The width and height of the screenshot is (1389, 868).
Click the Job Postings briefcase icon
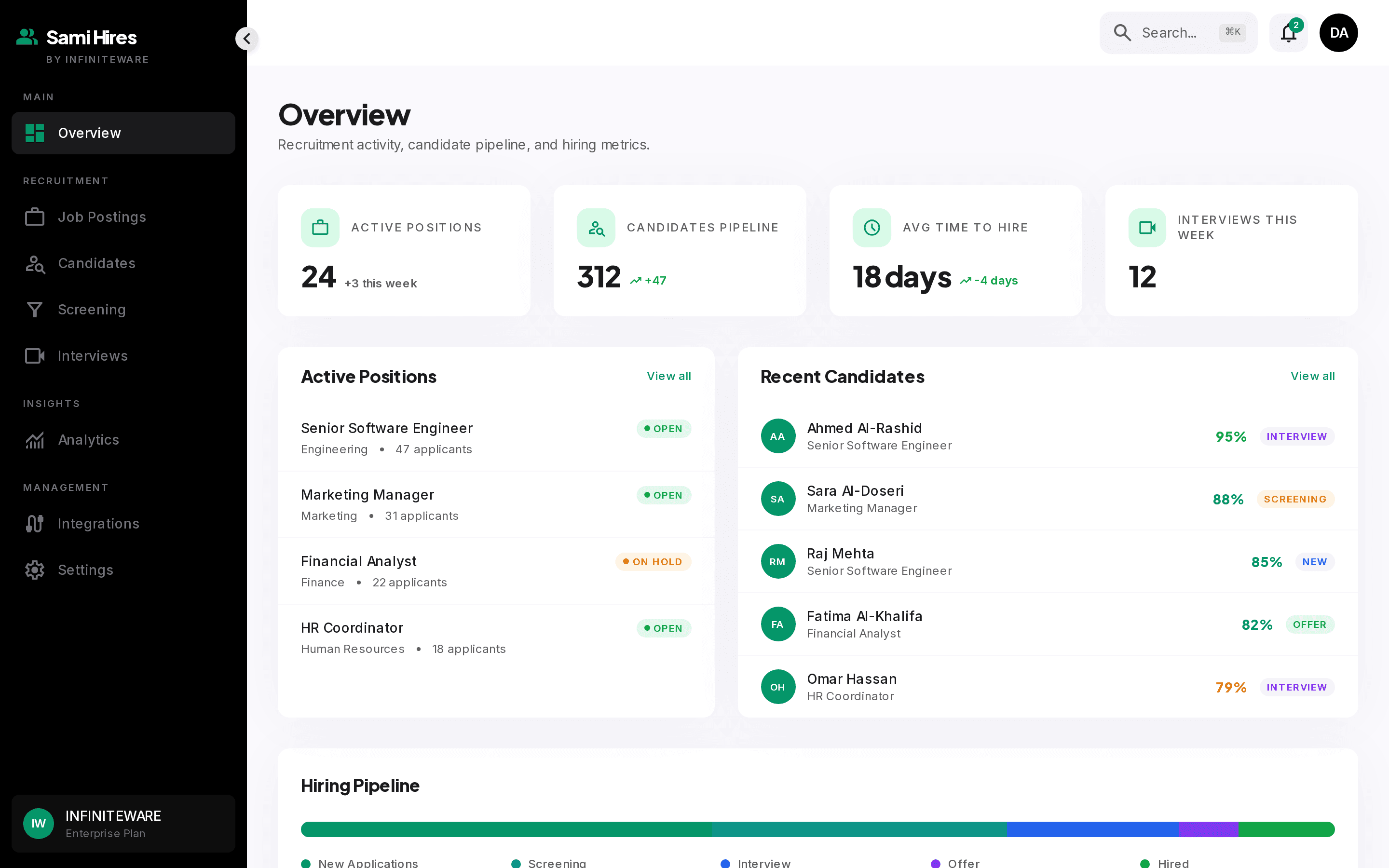click(x=35, y=217)
